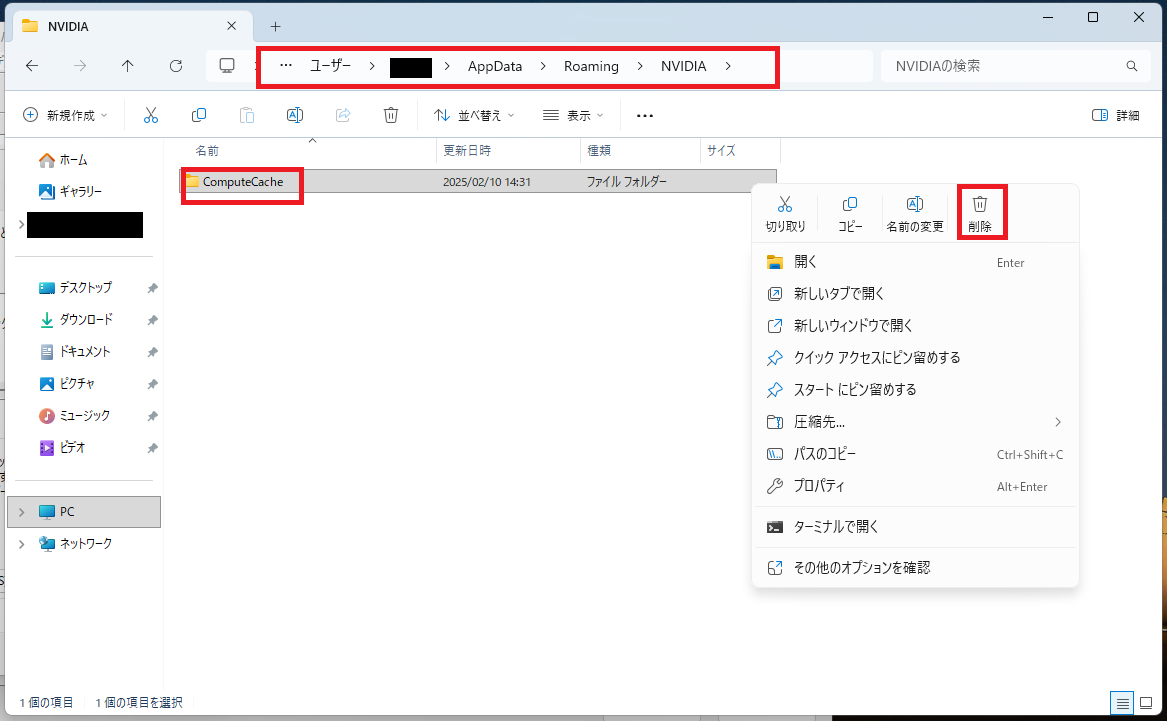Click 新規作成 new button
The height and width of the screenshot is (721, 1167).
[x=65, y=115]
